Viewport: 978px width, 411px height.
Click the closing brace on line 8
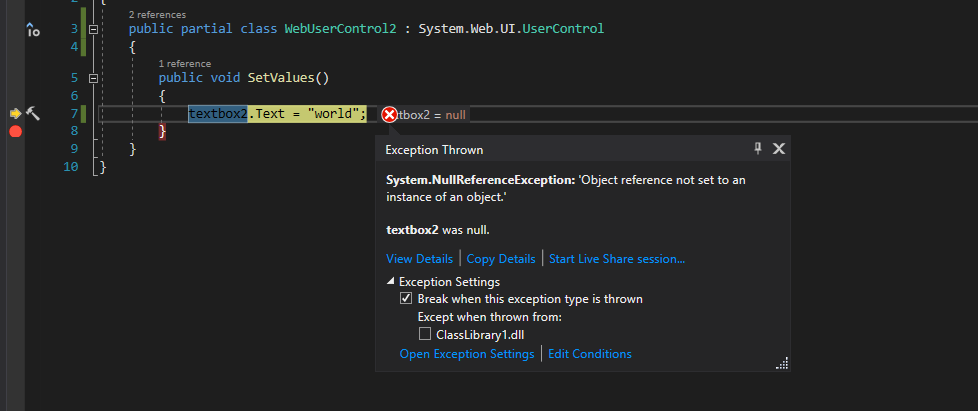pos(162,131)
